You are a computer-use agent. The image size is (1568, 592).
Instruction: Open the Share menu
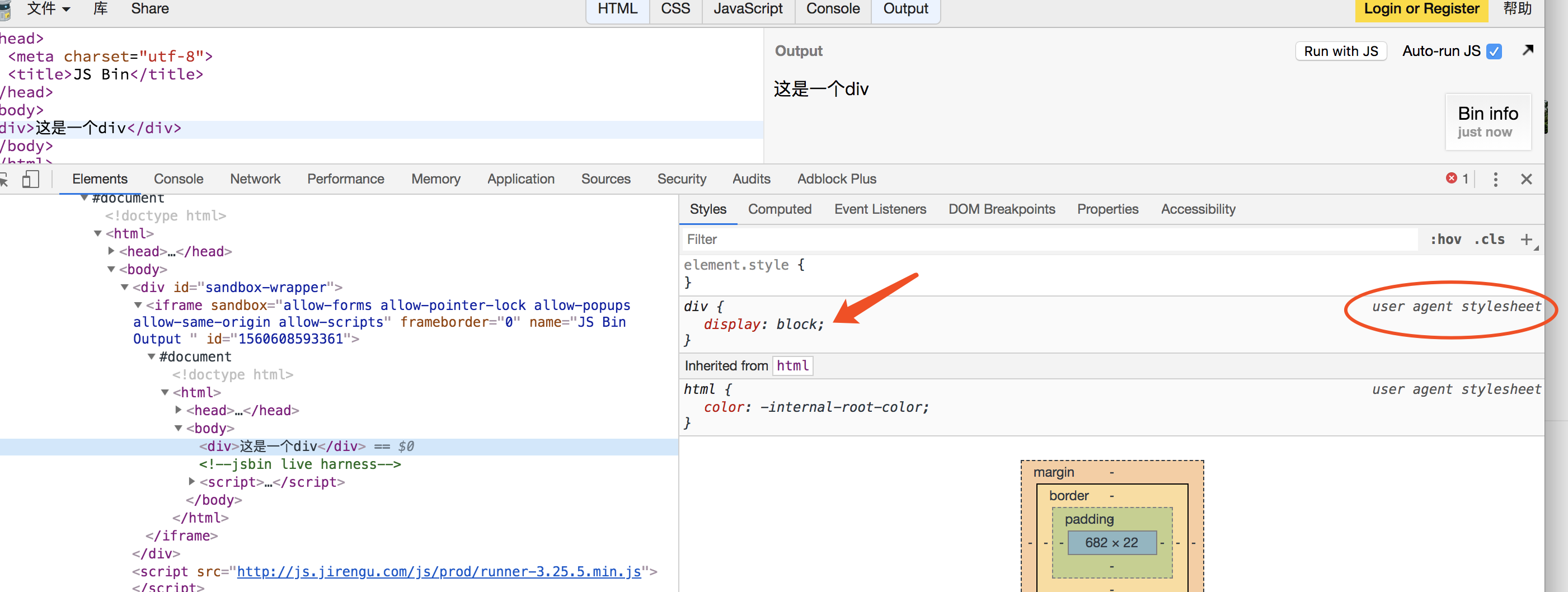(x=150, y=8)
